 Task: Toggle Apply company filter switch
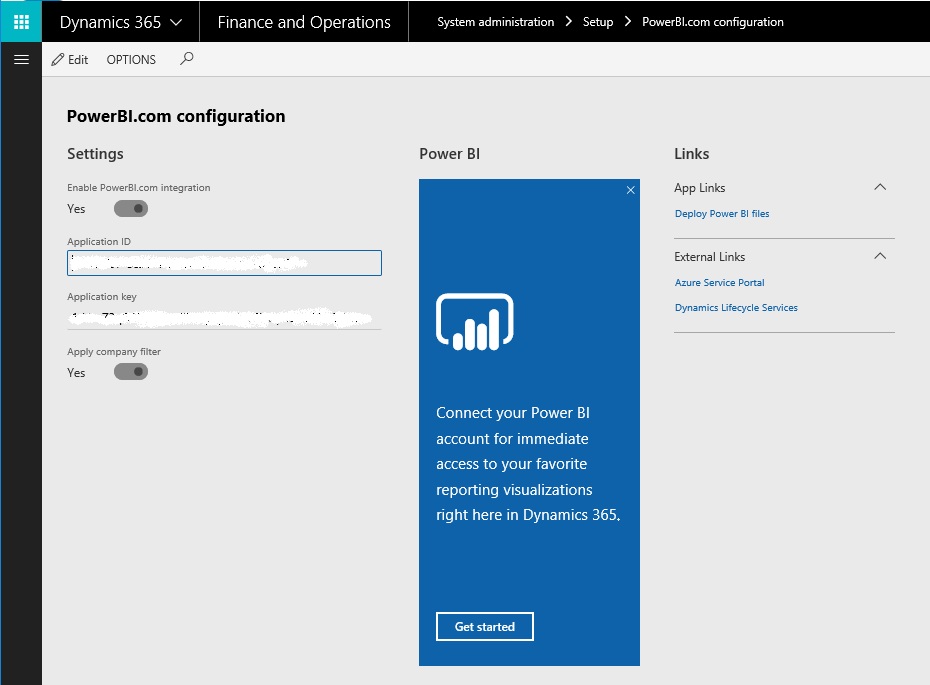[131, 372]
